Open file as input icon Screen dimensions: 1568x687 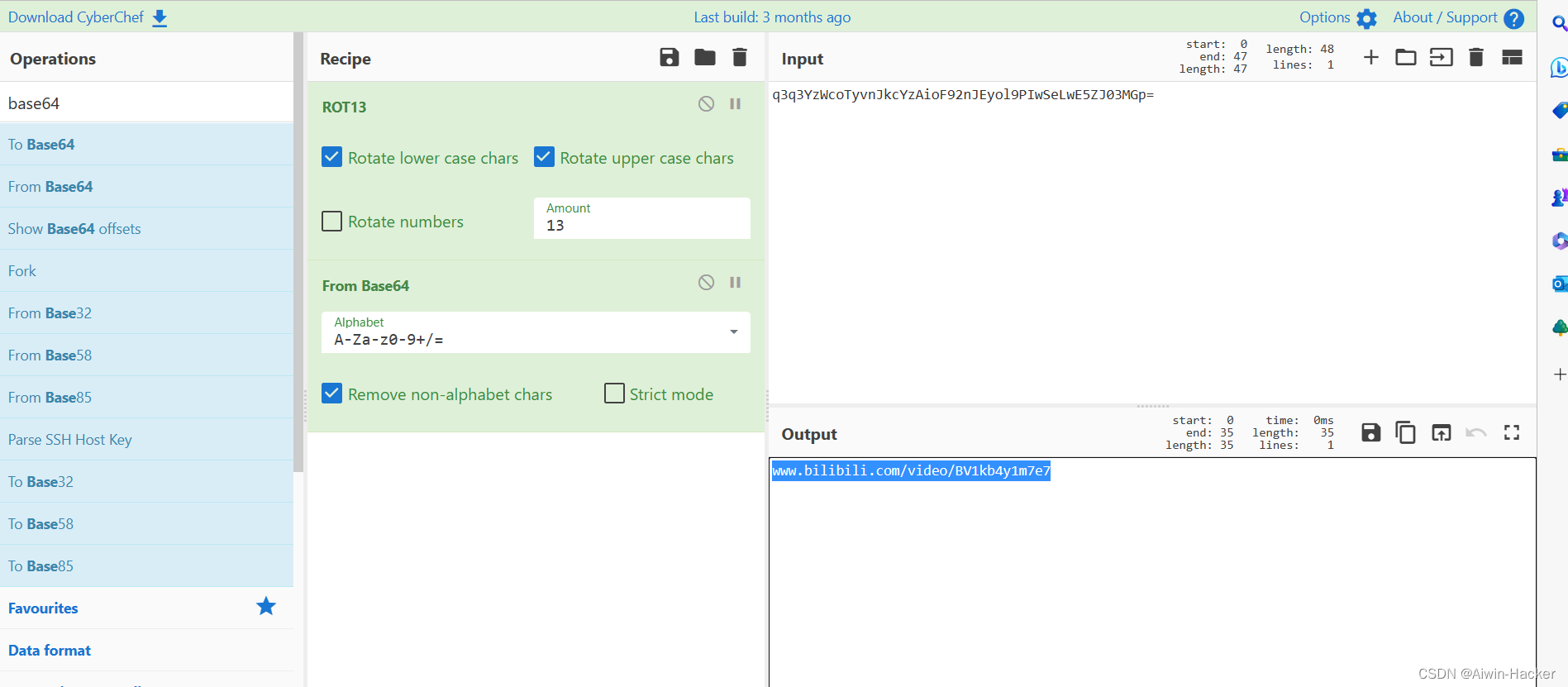[1442, 57]
